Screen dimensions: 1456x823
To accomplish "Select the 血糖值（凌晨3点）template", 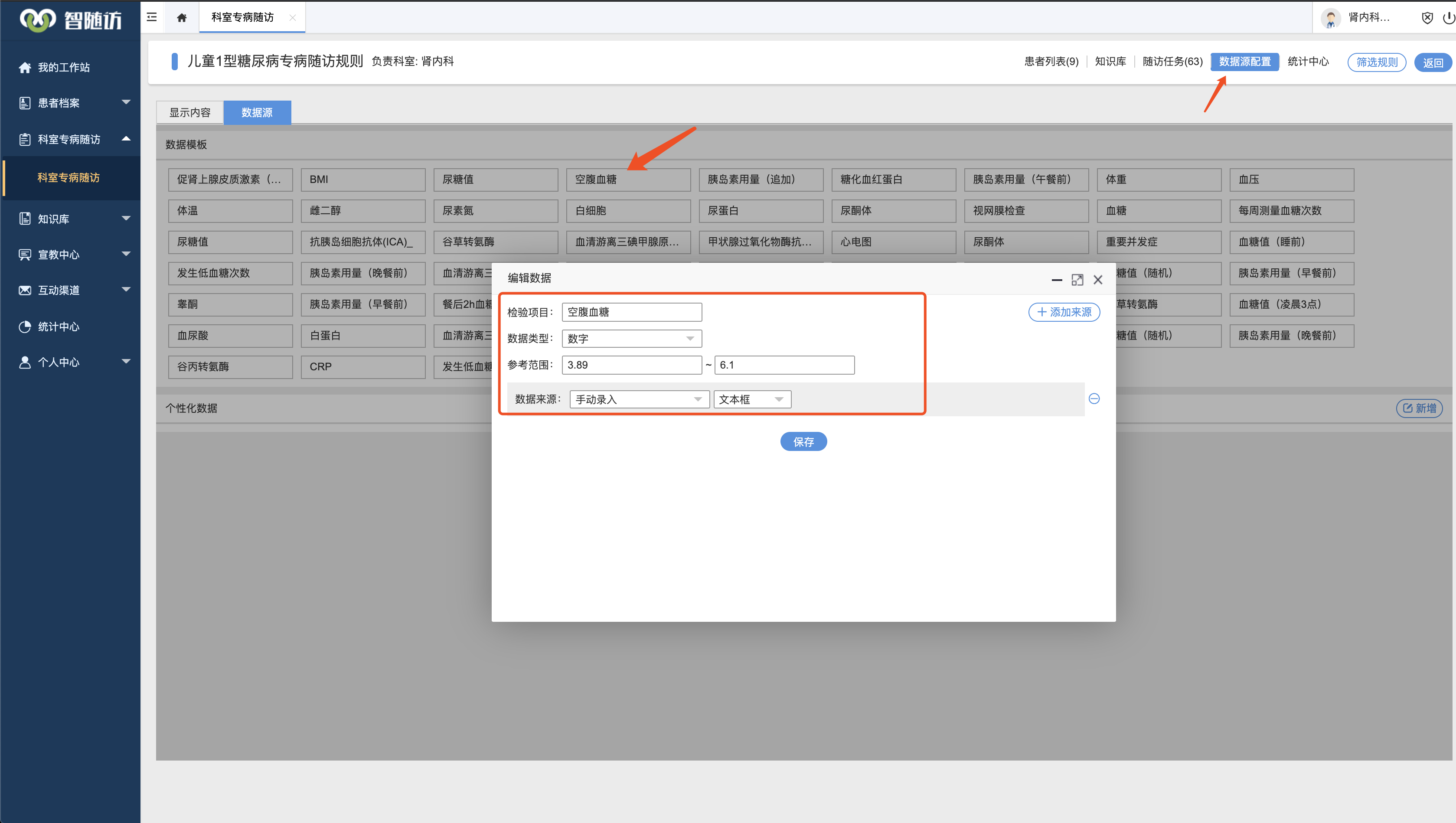I will pyautogui.click(x=1292, y=304).
